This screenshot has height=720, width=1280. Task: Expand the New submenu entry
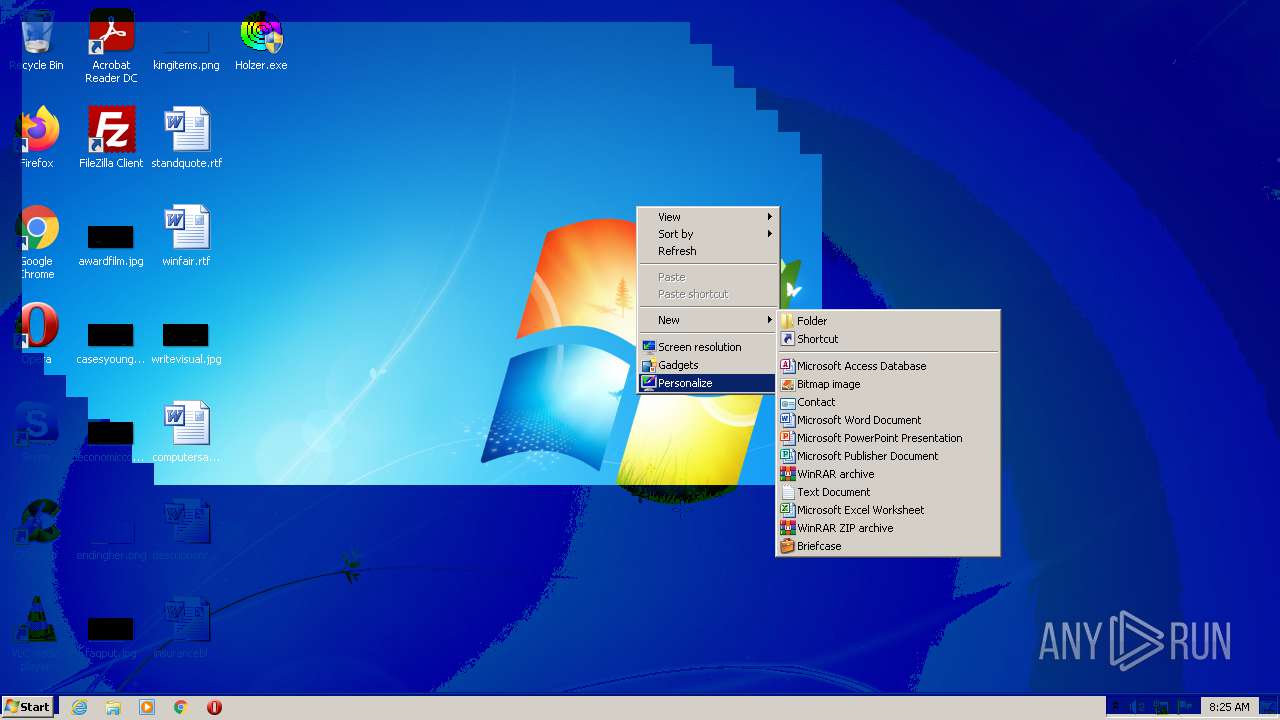pos(708,320)
